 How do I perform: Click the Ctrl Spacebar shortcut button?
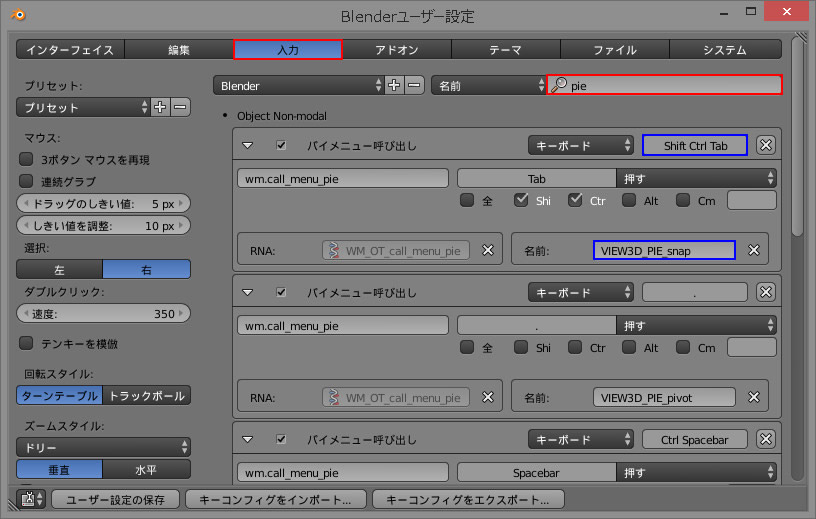coord(695,439)
